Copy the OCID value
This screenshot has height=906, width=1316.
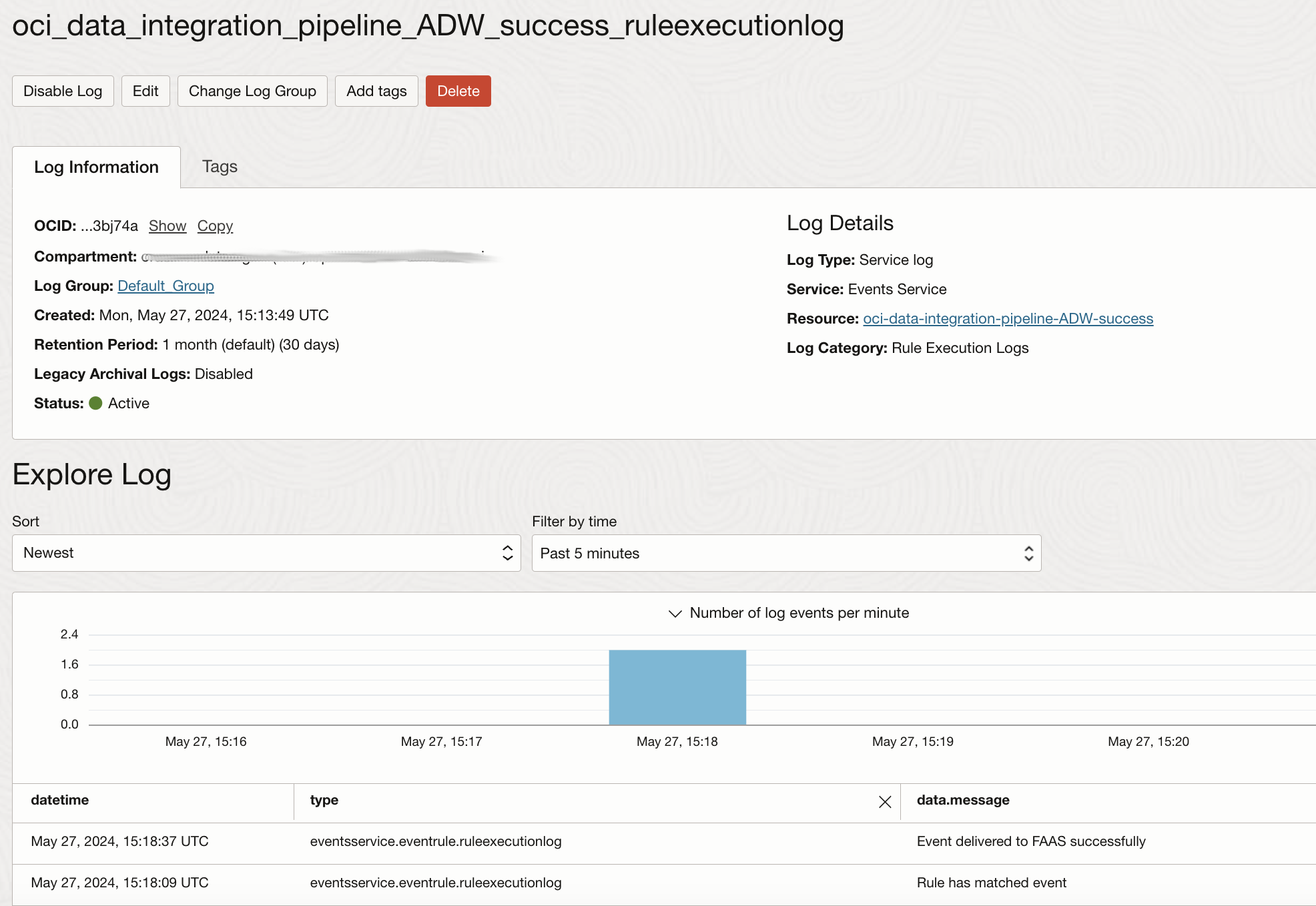point(215,225)
